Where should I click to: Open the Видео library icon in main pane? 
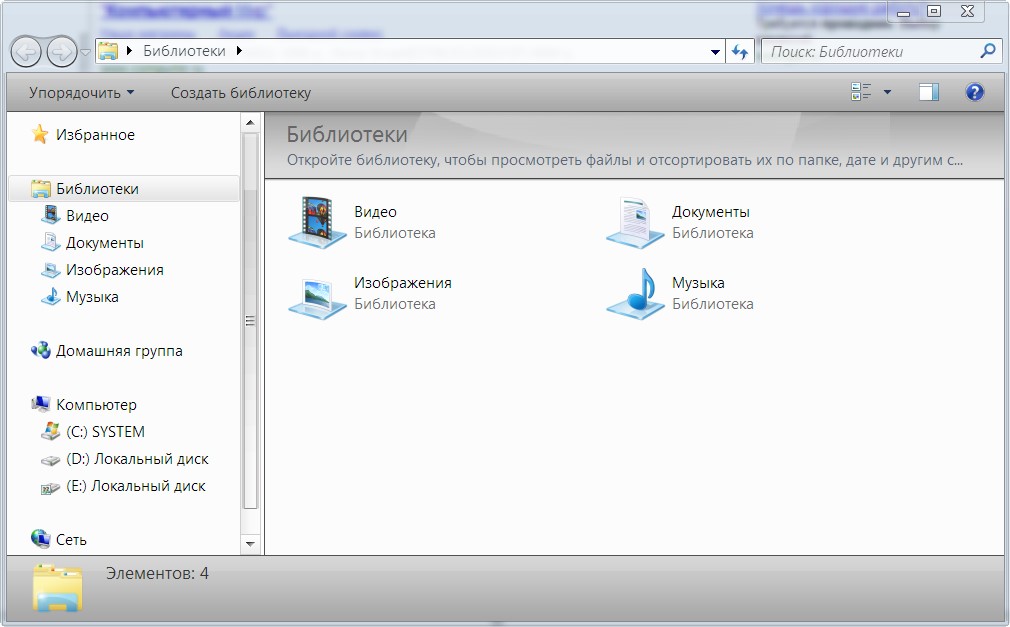(x=318, y=221)
